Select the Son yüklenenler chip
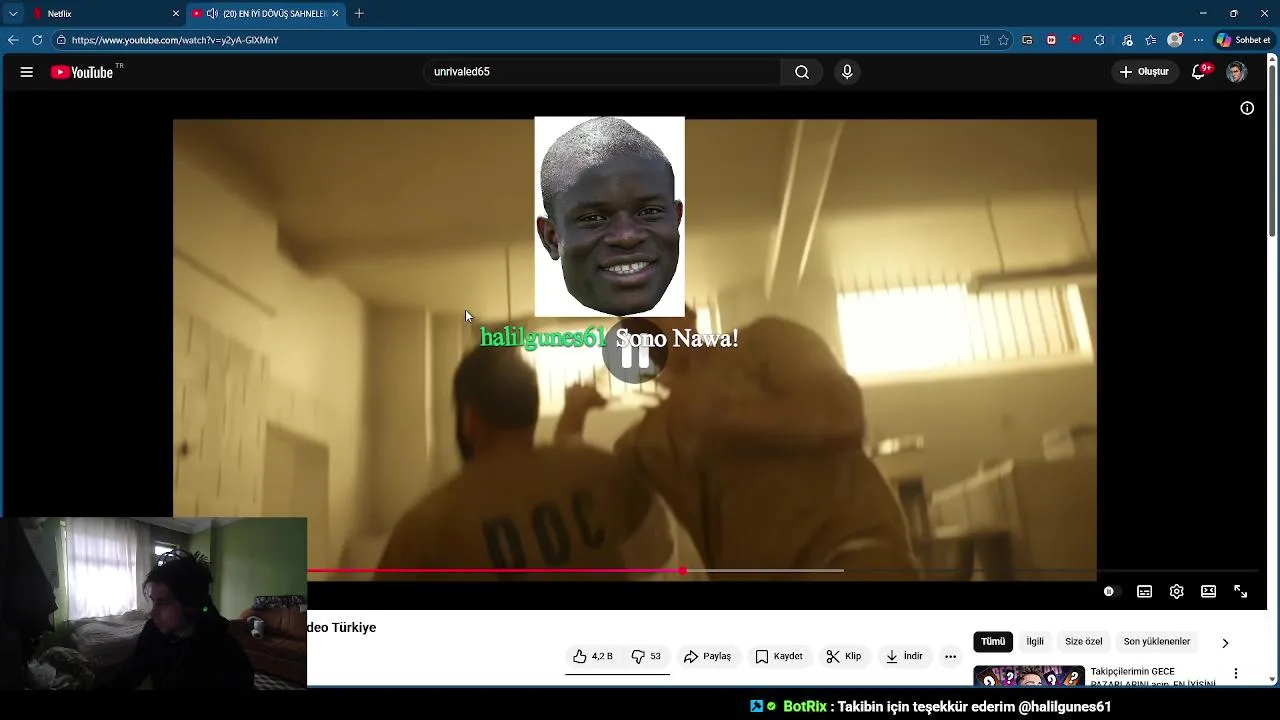 point(1157,642)
